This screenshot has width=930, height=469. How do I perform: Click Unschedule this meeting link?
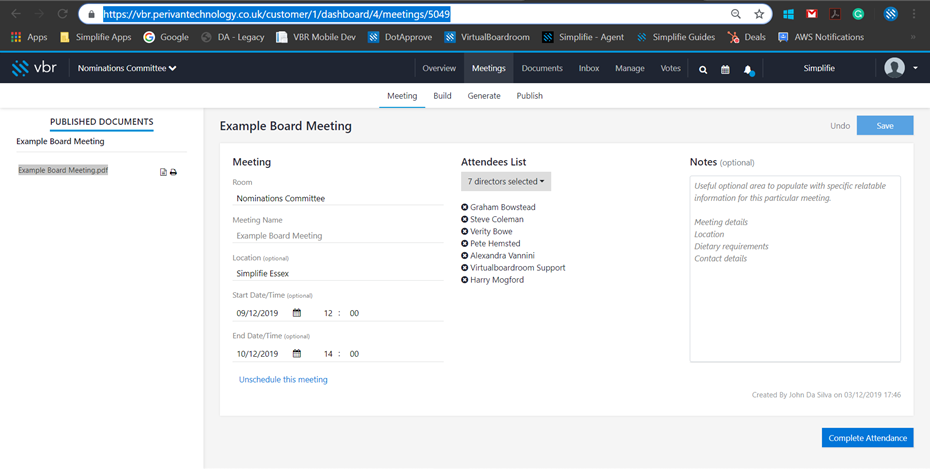283,379
